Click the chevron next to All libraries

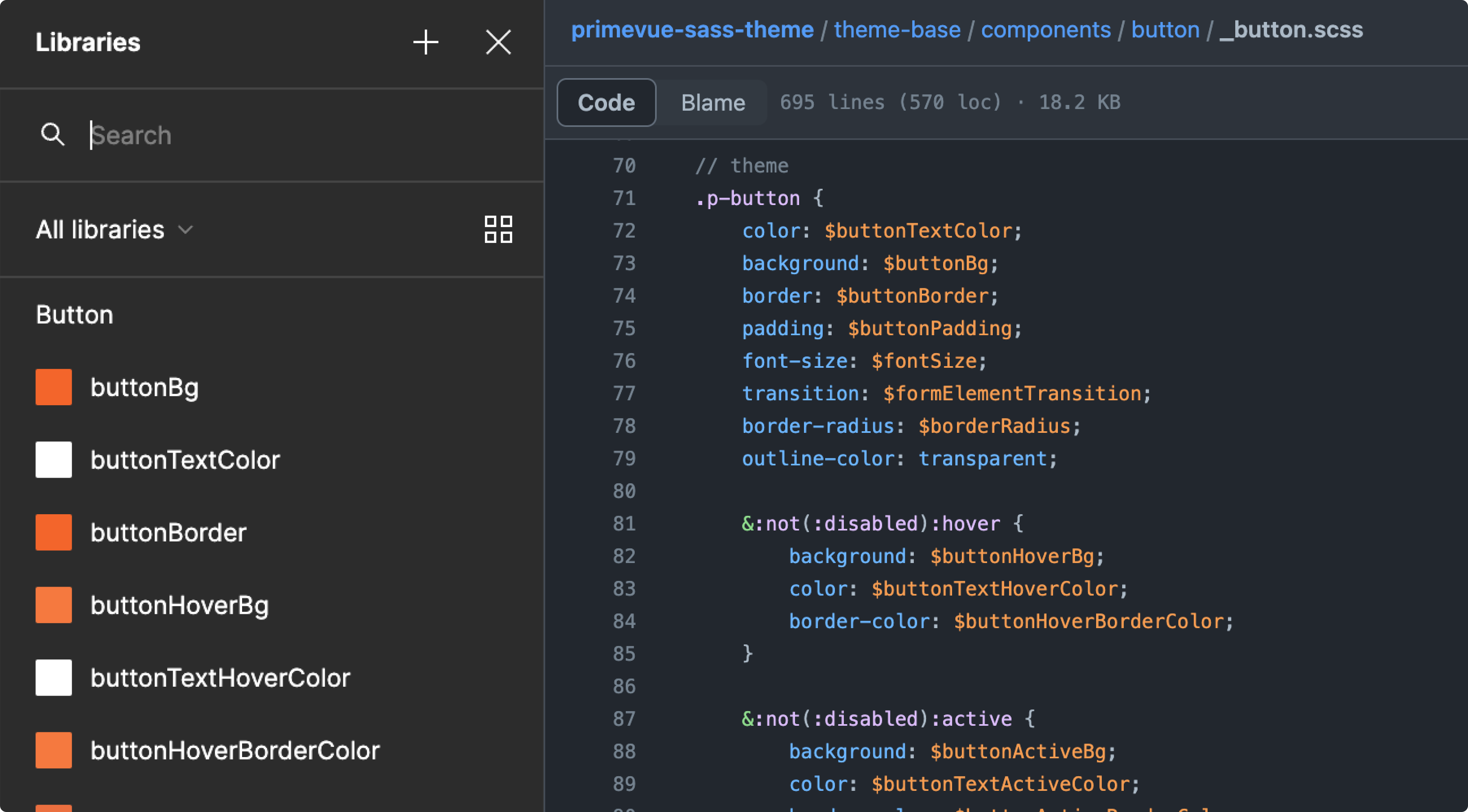coord(186,230)
